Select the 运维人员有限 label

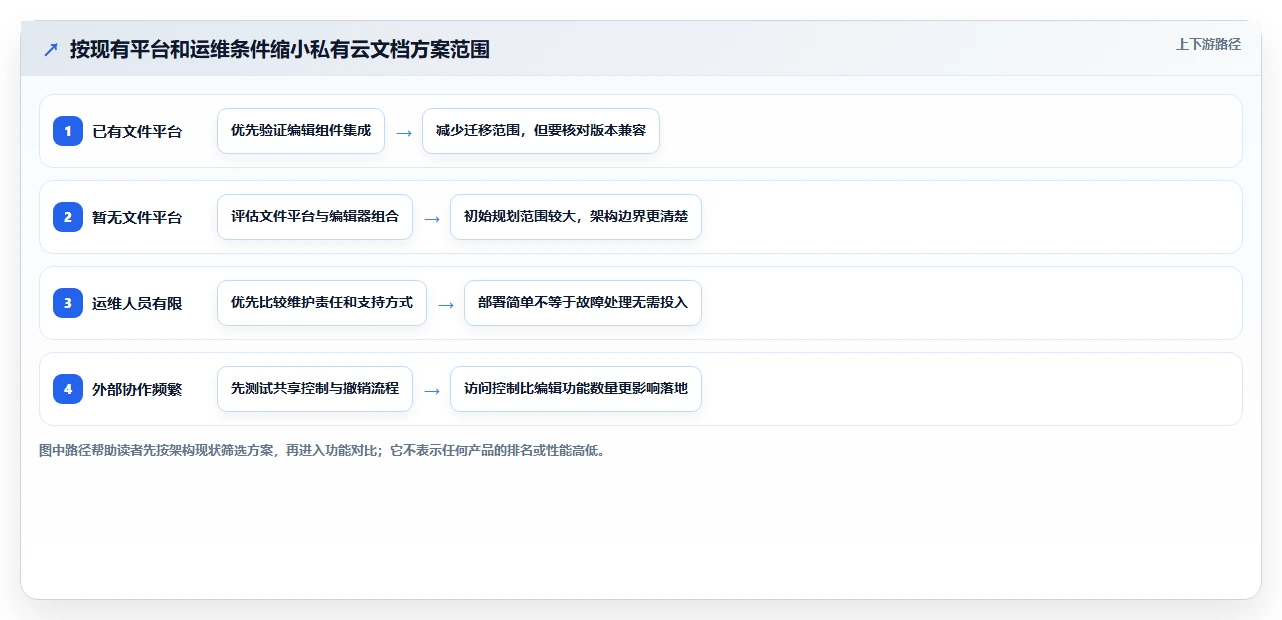coord(137,303)
